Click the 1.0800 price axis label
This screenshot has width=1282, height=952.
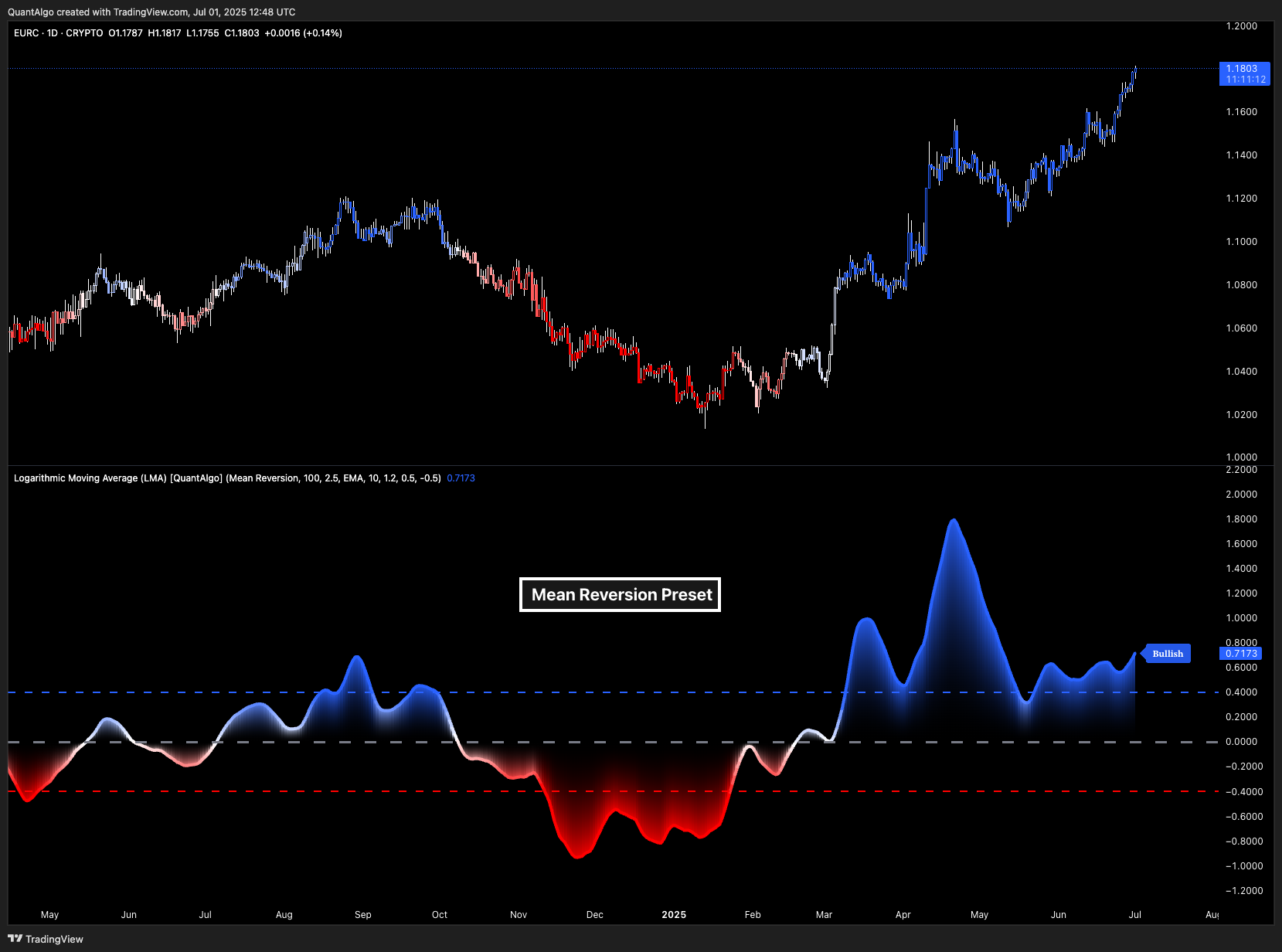point(1241,285)
